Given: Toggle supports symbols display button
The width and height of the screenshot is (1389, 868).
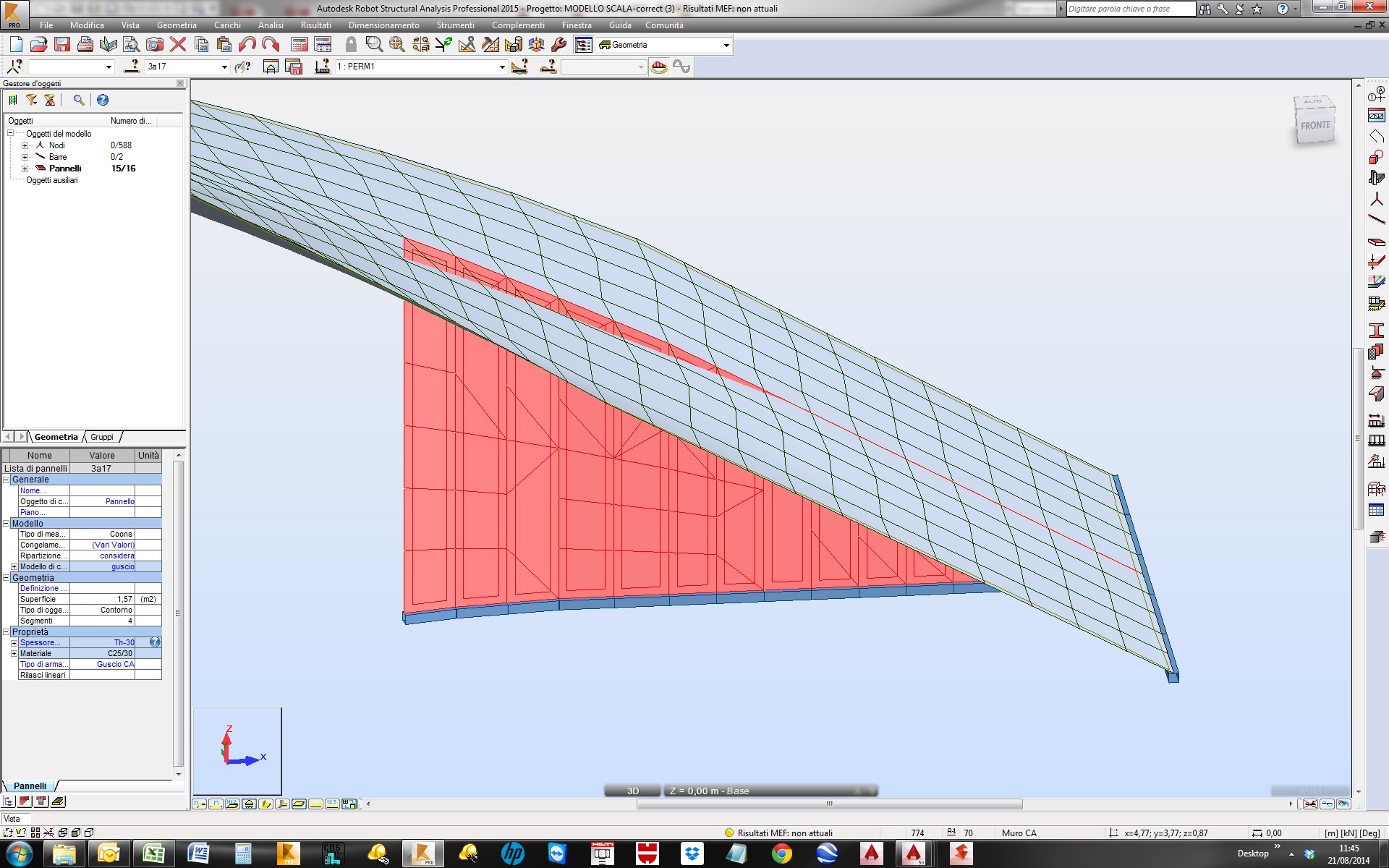Looking at the screenshot, I should [249, 804].
